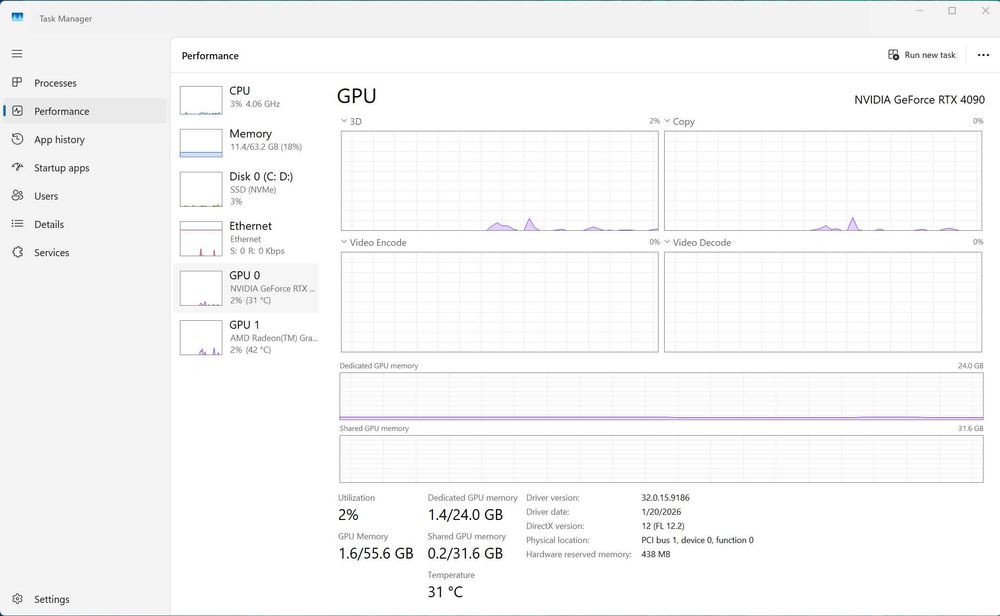Select the Memory mini graph thumbnail

tap(201, 143)
